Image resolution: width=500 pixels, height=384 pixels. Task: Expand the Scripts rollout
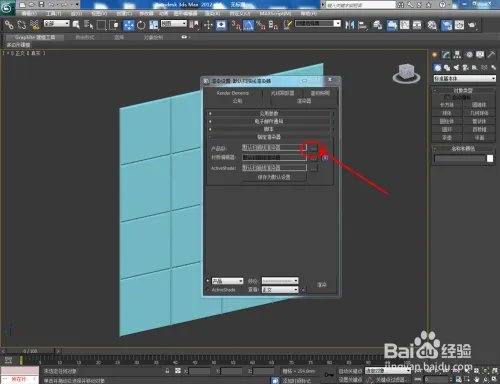click(x=269, y=129)
